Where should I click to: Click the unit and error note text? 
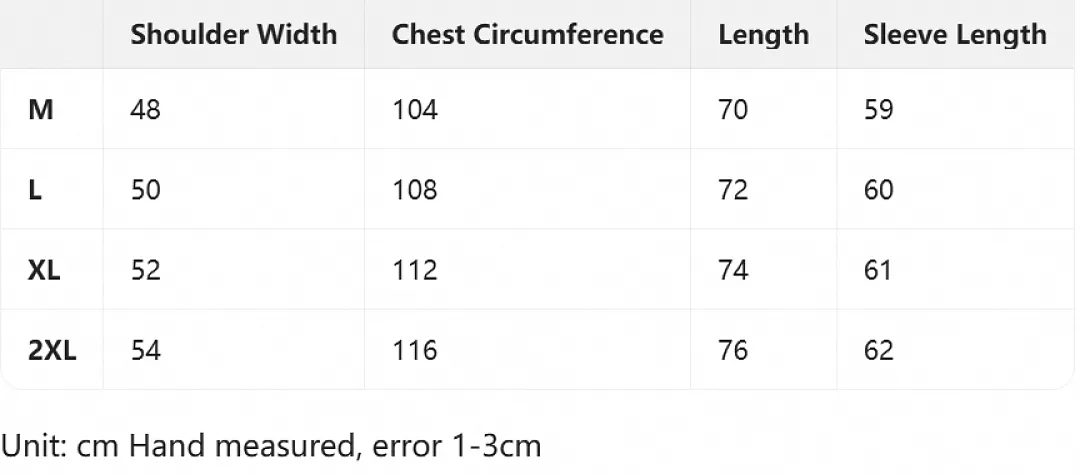click(271, 446)
